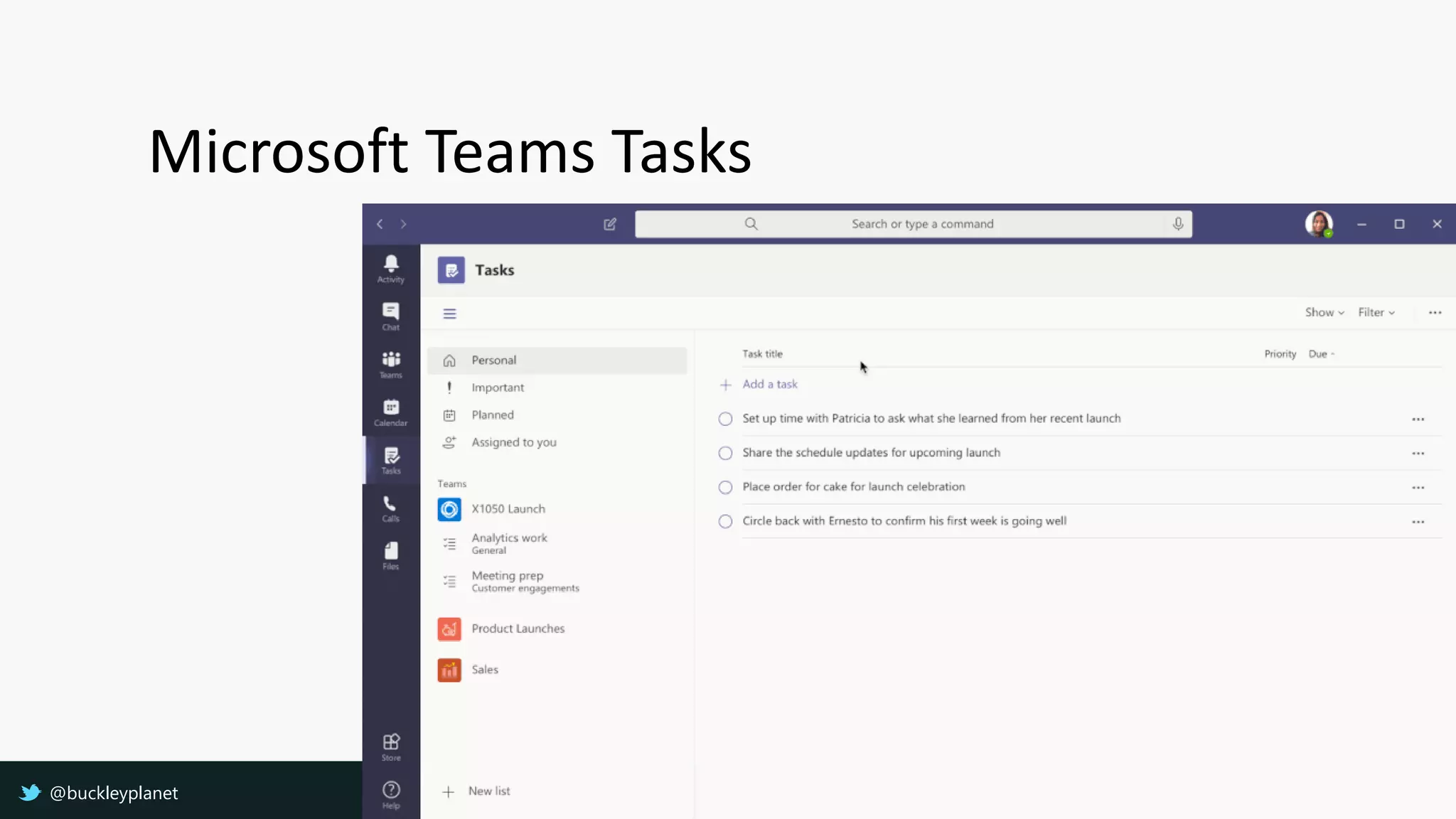Open the more options ellipsis beside Filter
The height and width of the screenshot is (819, 1456).
click(1435, 313)
